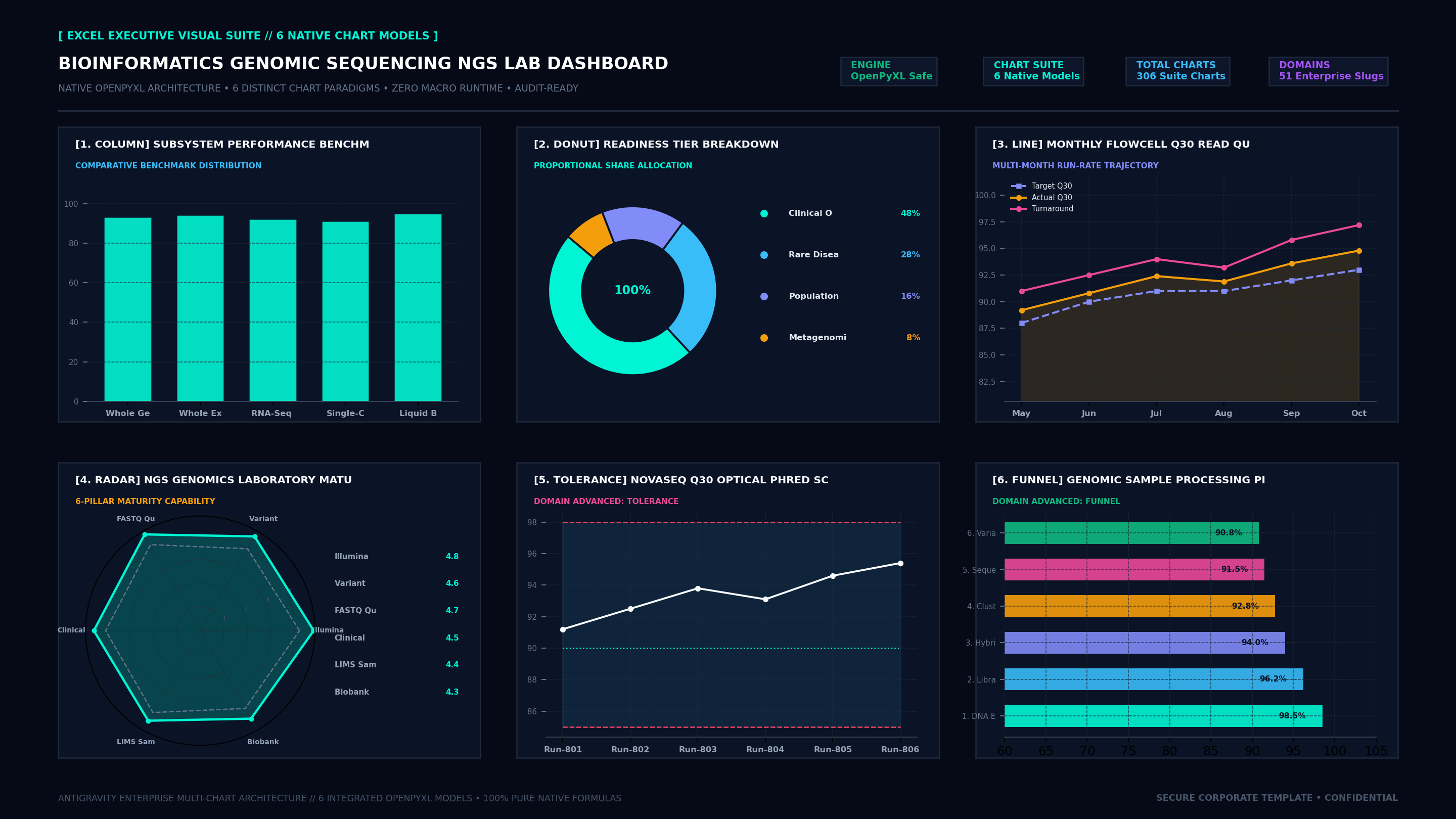Click the dashboard main title heading

(363, 63)
